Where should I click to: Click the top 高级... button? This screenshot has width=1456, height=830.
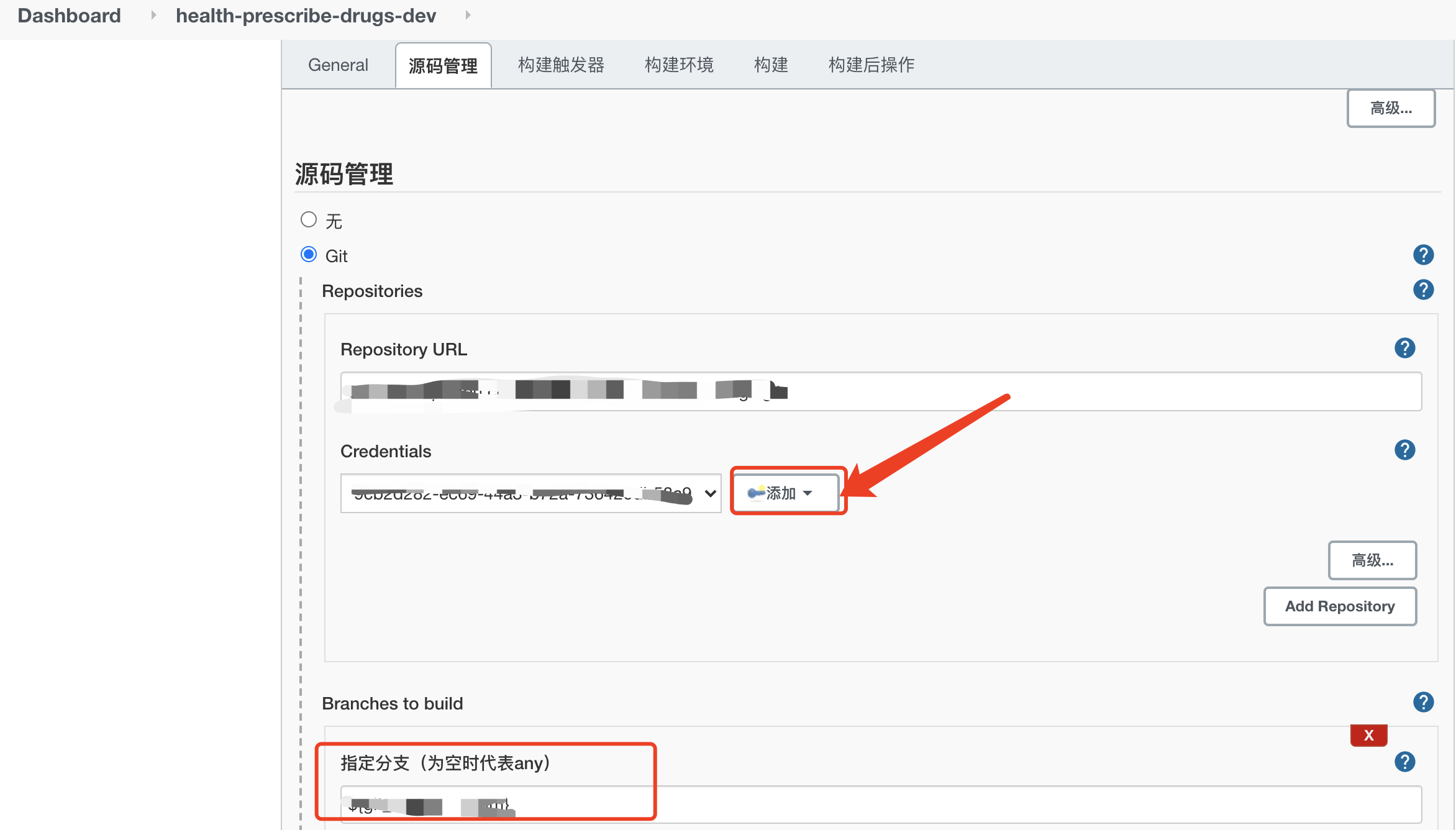(x=1391, y=109)
